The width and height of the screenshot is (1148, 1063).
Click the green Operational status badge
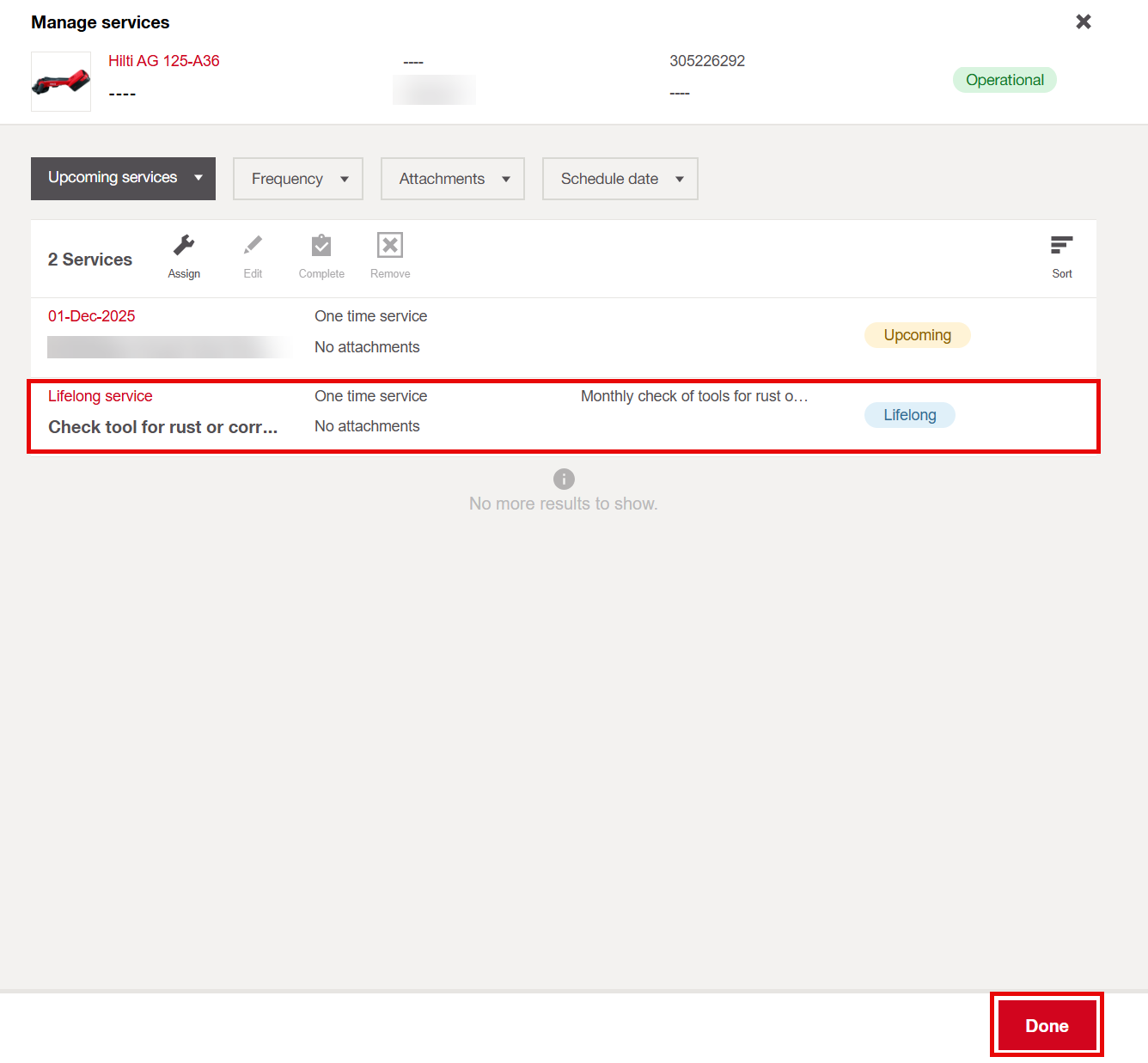(1004, 80)
